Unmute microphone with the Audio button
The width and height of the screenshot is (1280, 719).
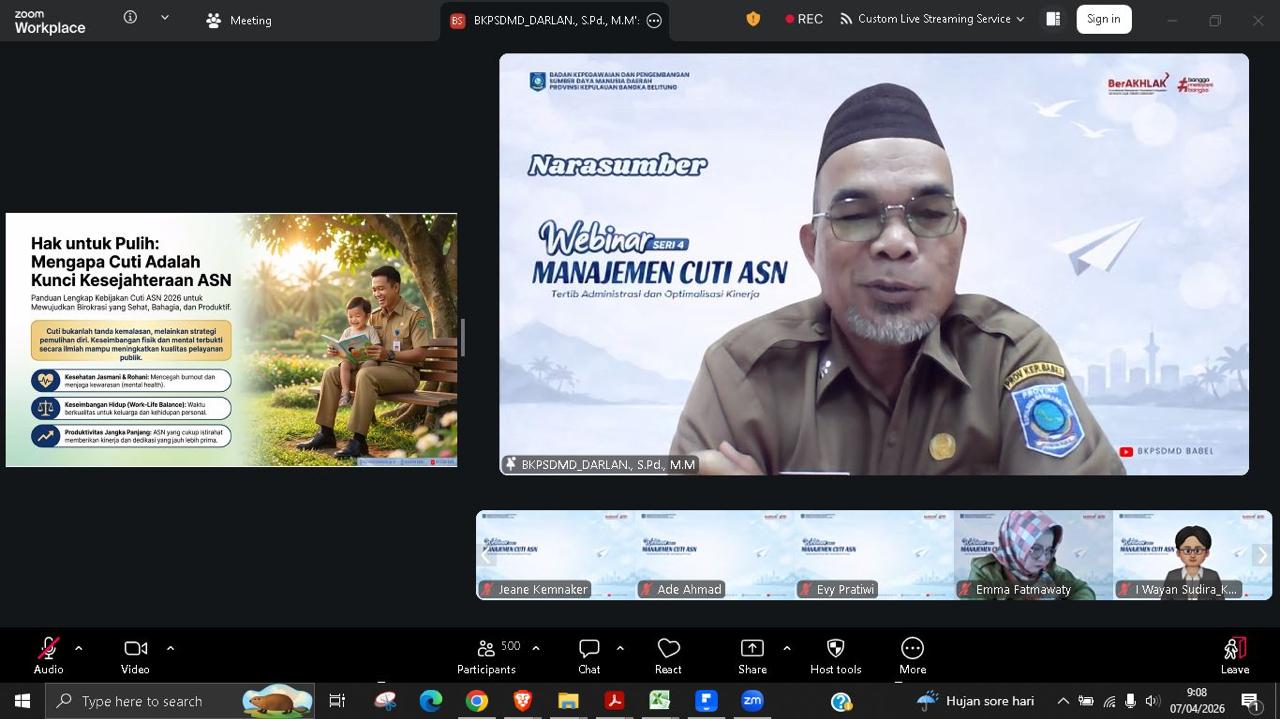click(48, 655)
